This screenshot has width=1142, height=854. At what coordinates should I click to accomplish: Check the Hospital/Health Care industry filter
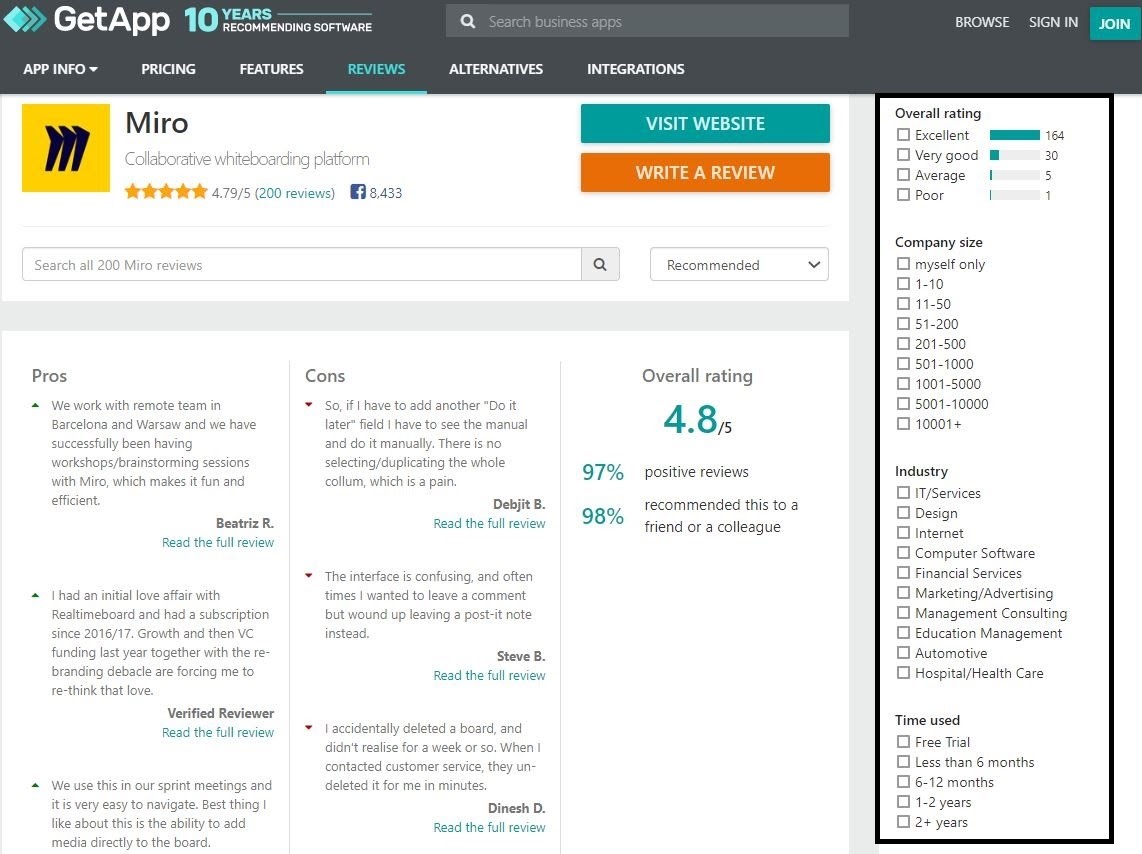903,673
